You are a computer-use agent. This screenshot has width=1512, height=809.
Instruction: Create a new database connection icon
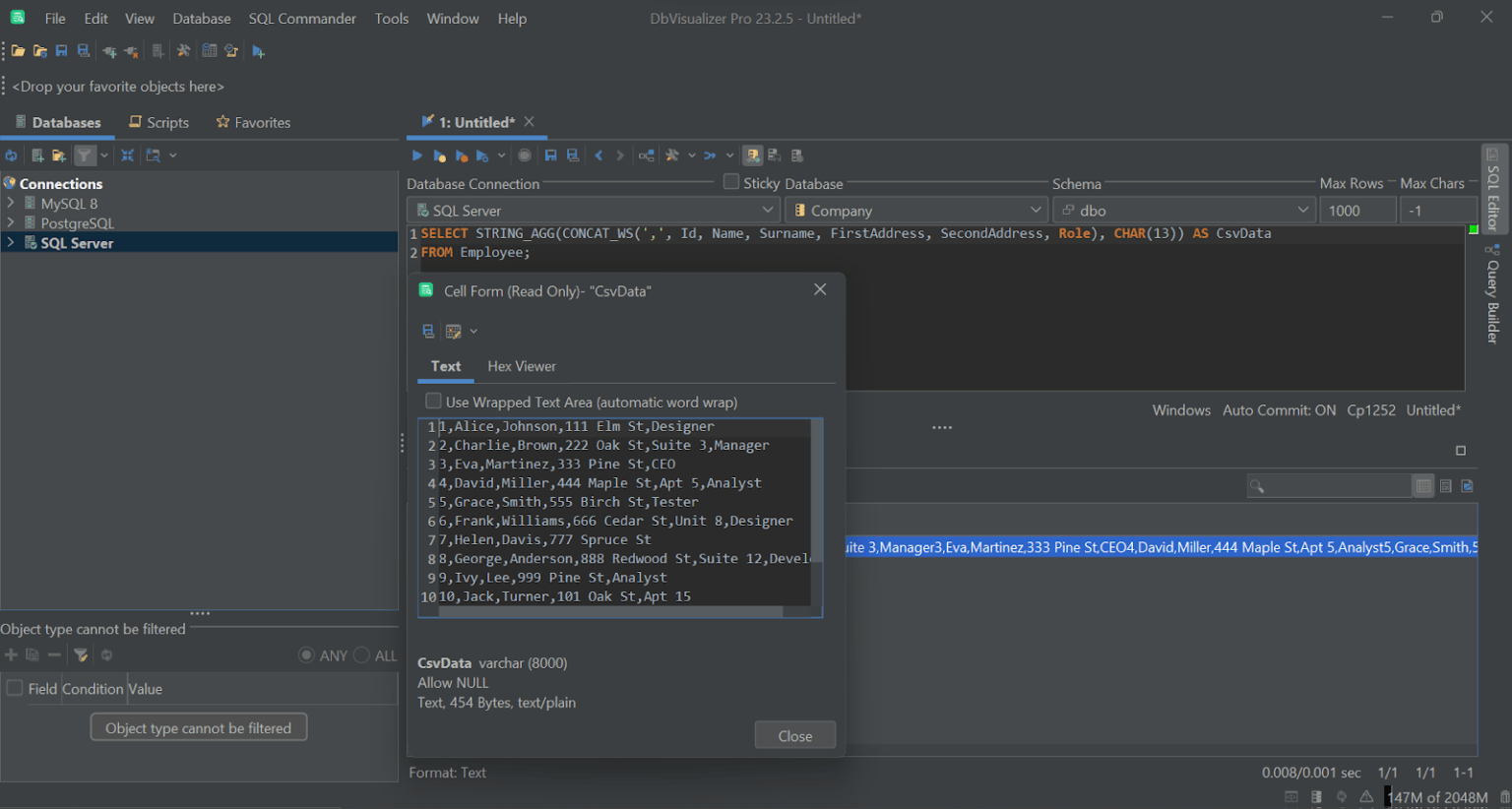pyautogui.click(x=36, y=155)
